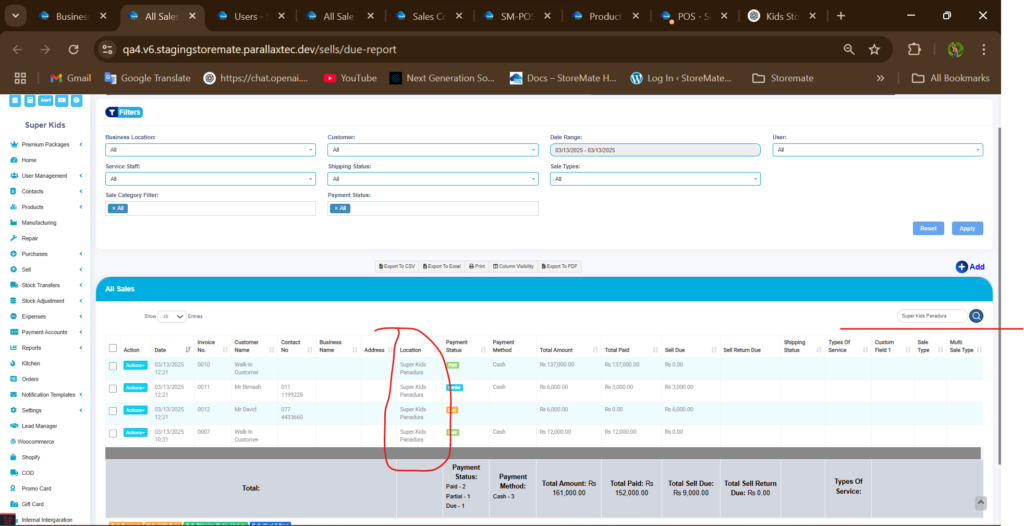
Task: Click the browser address bar URL
Action: coord(259,49)
